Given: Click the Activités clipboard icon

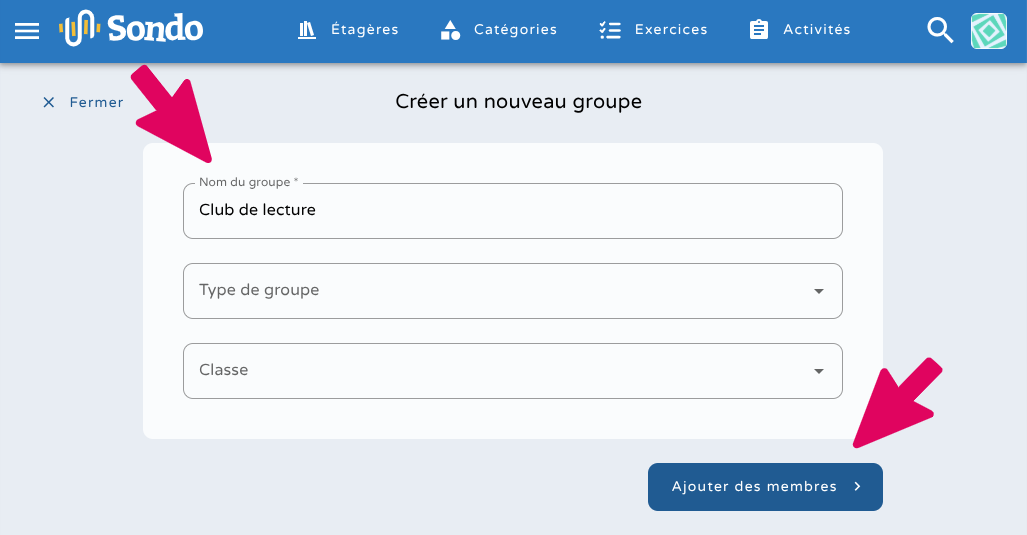Looking at the screenshot, I should pyautogui.click(x=759, y=30).
